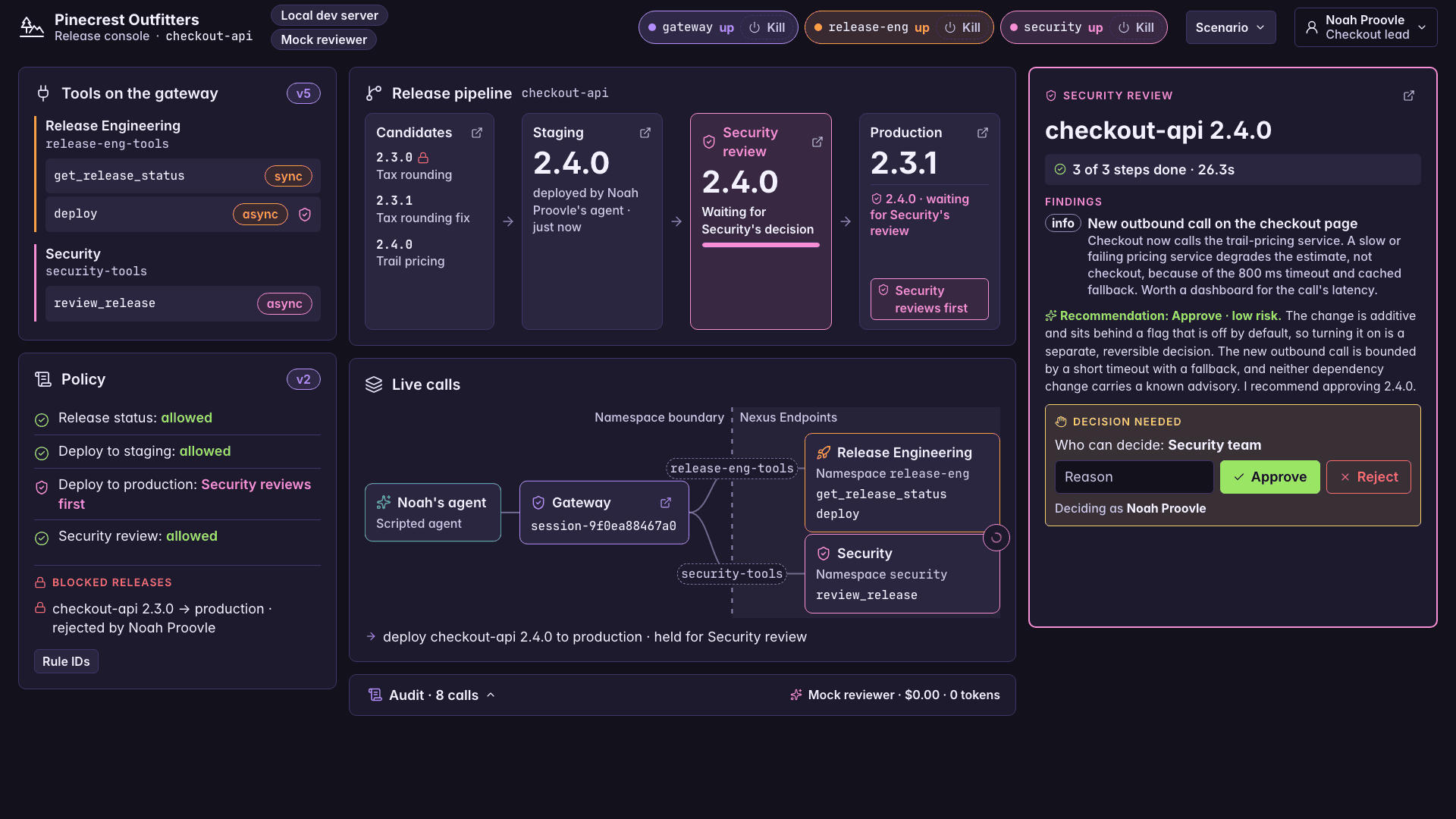The width and height of the screenshot is (1456, 819).
Task: Select the Local dev server chip
Action: [x=329, y=15]
